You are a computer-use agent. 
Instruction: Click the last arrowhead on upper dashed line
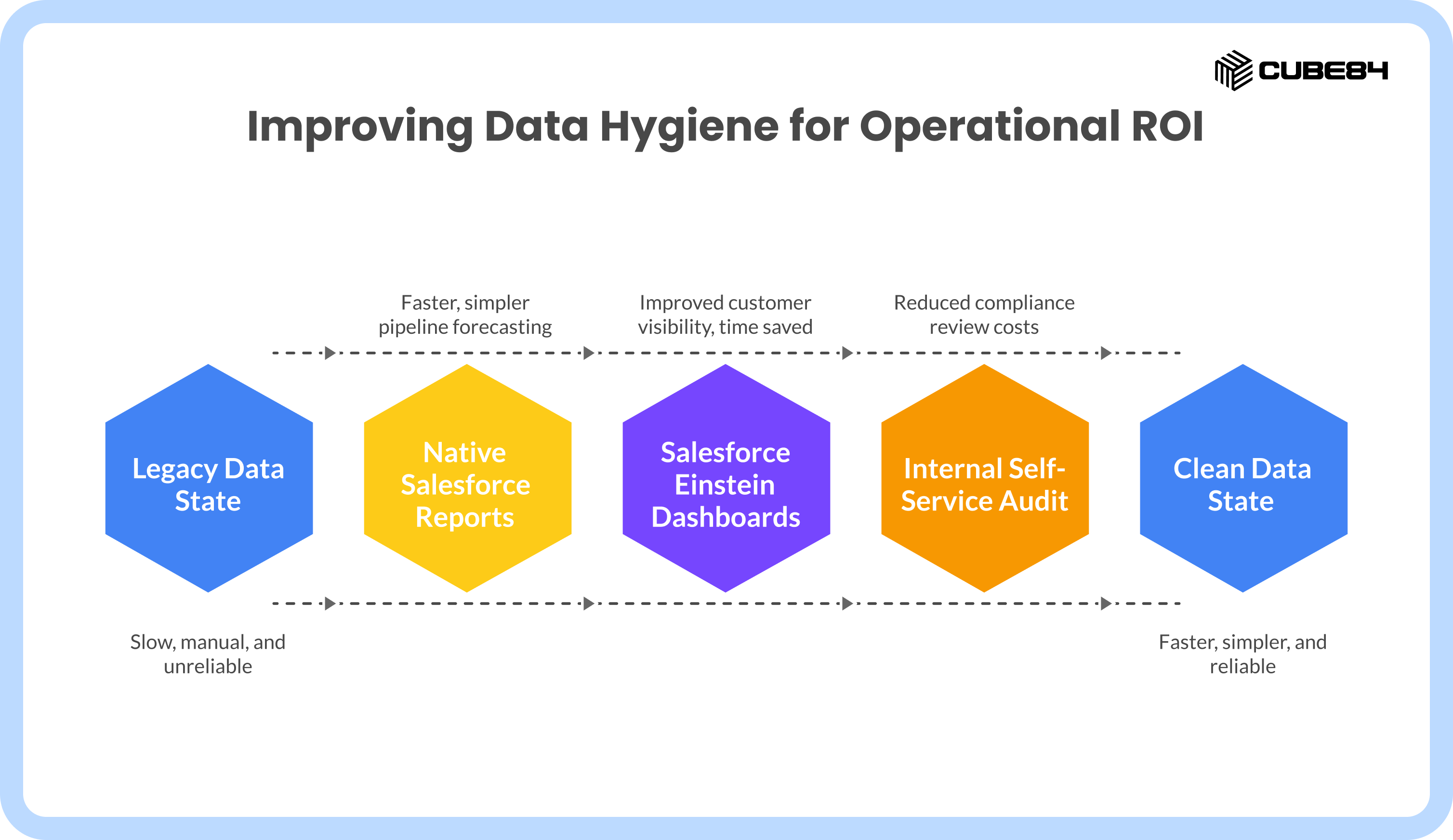(x=1107, y=353)
